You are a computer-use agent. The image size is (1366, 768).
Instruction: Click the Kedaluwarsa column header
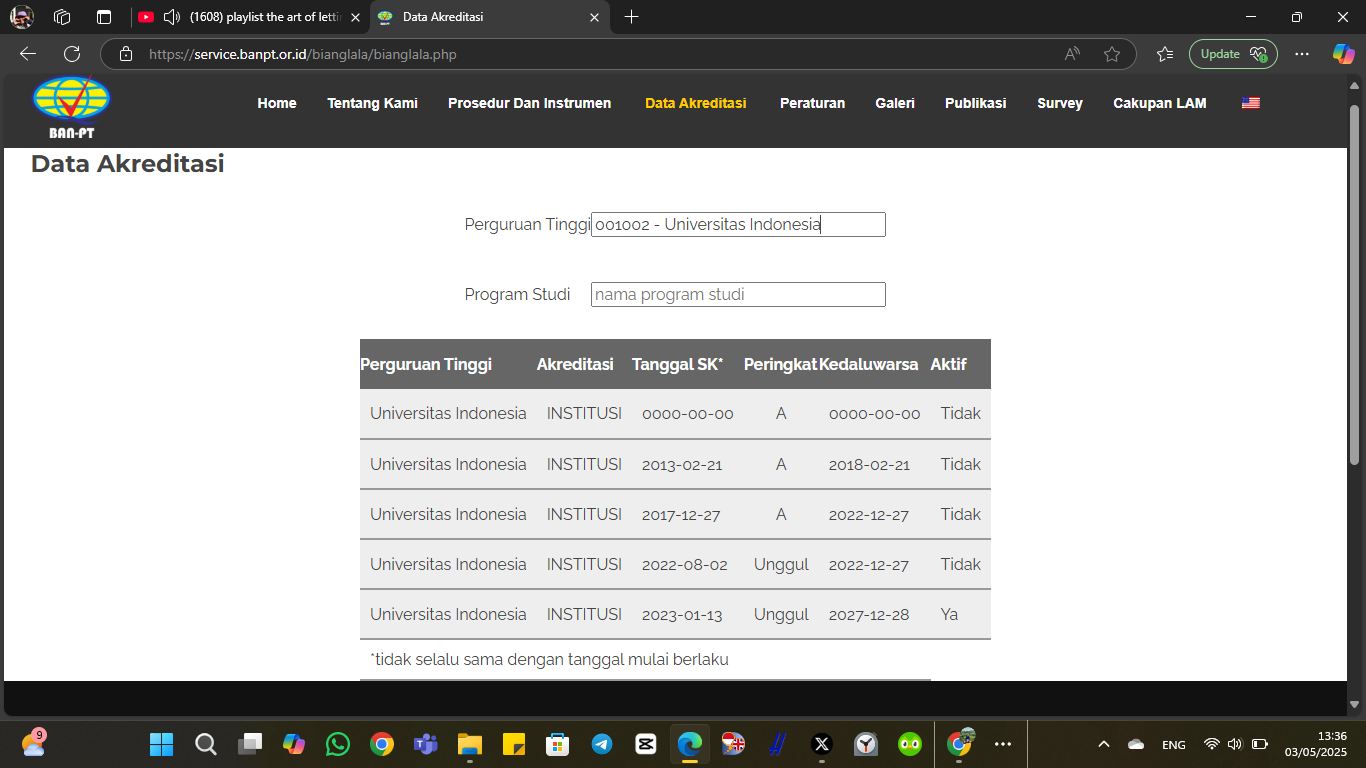(868, 364)
